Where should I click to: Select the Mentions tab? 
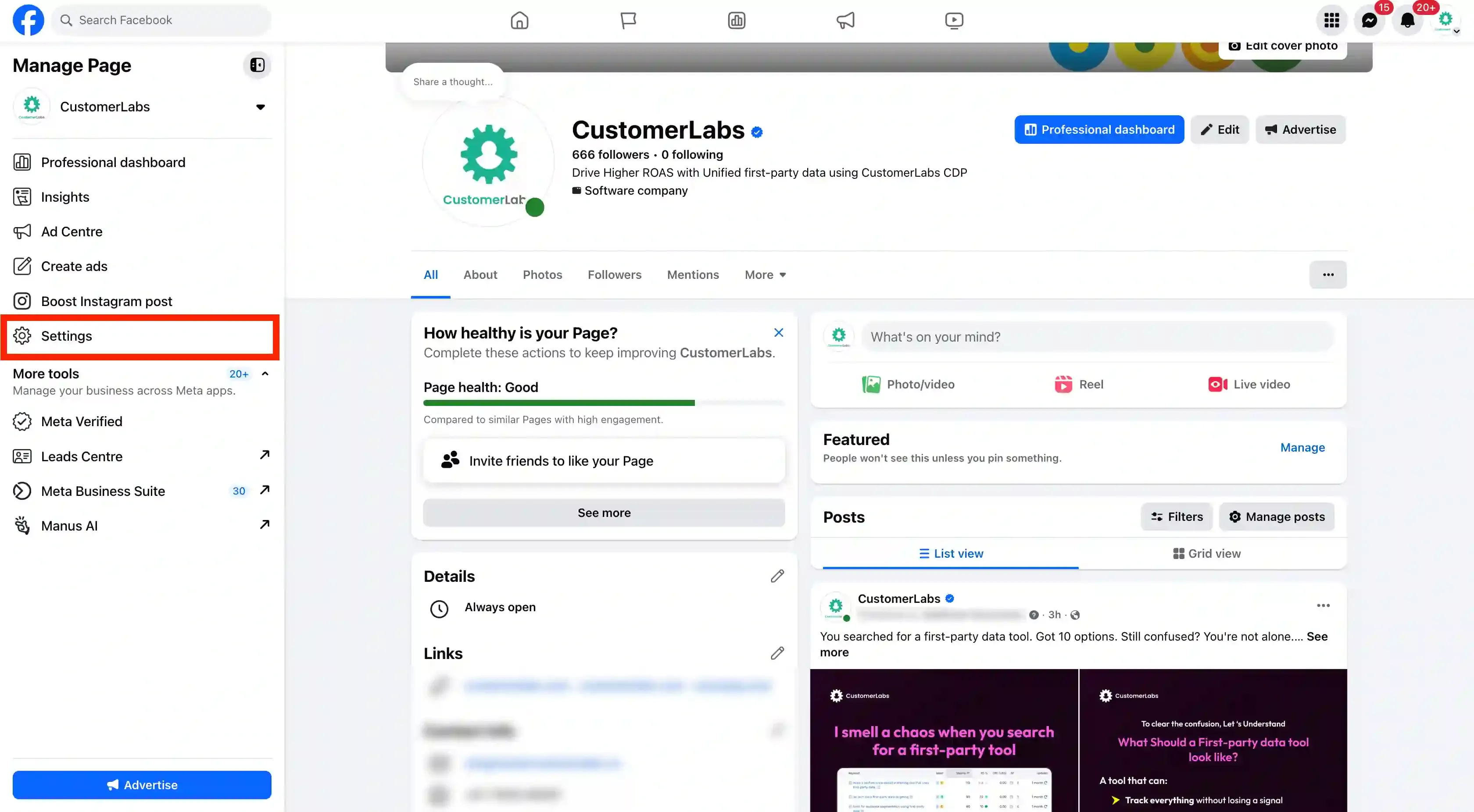pos(692,275)
